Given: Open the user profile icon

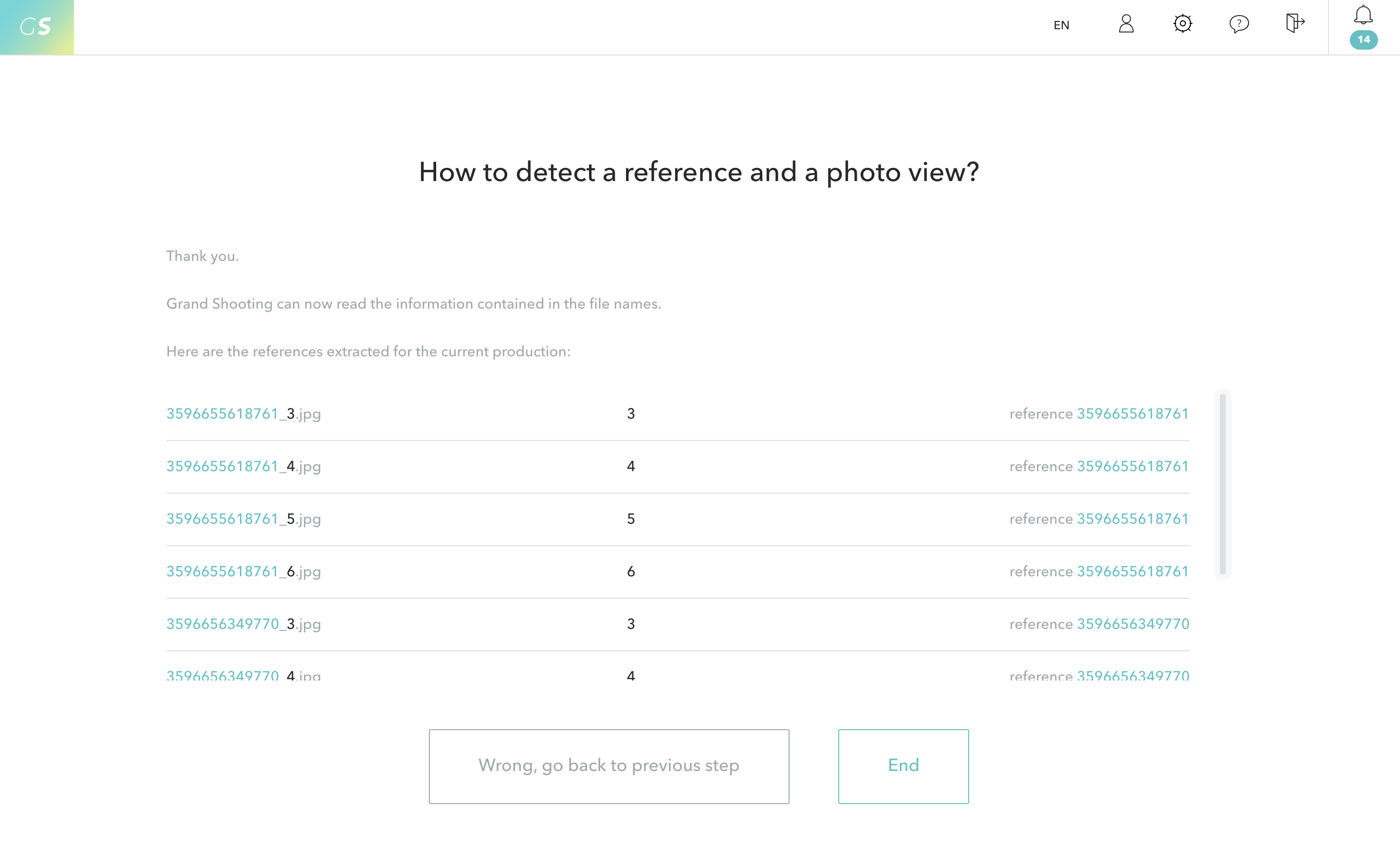Looking at the screenshot, I should [x=1125, y=24].
